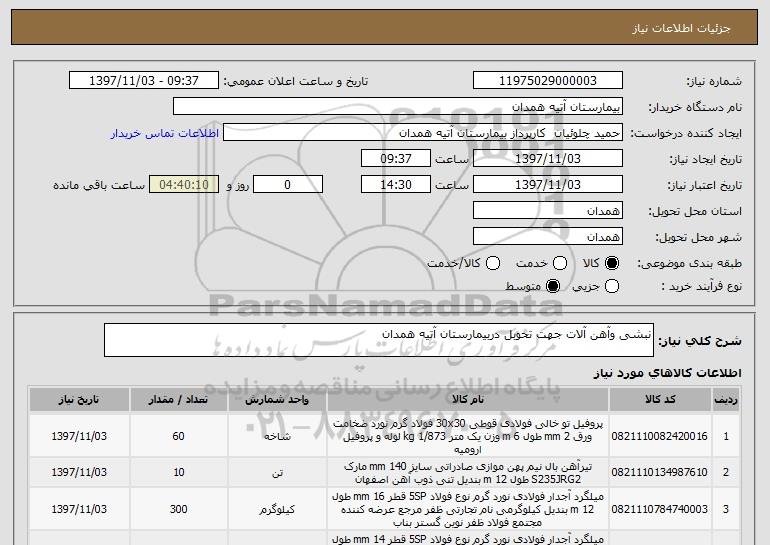Click need date 1397/11/03 in row 3

click(x=79, y=509)
